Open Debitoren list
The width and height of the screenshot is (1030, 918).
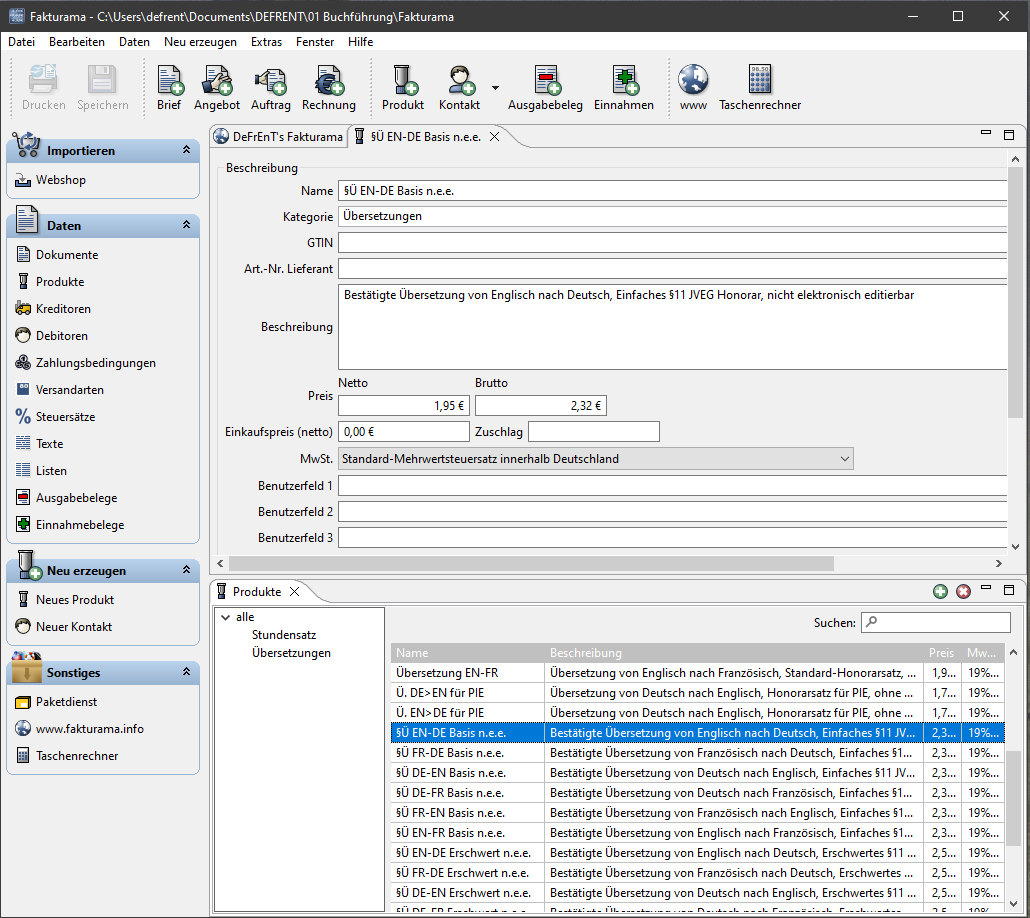pos(51,336)
